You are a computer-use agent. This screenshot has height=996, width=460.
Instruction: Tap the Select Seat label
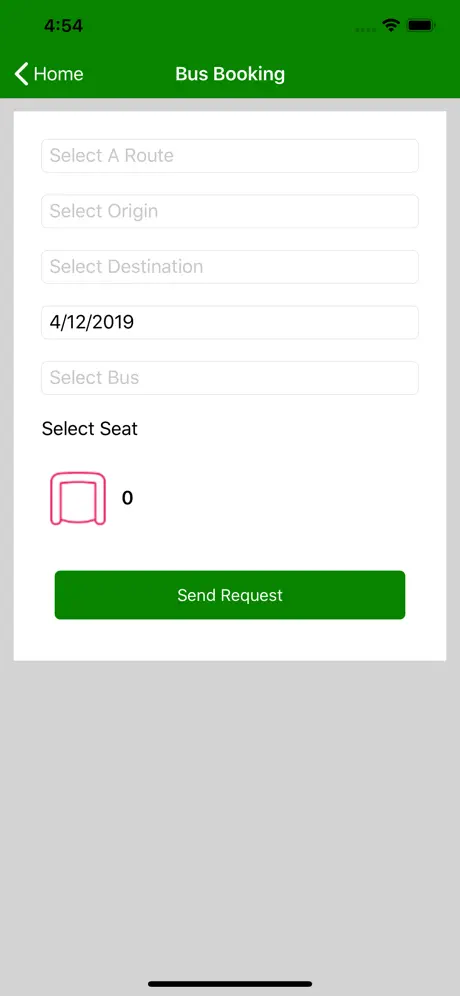point(90,429)
